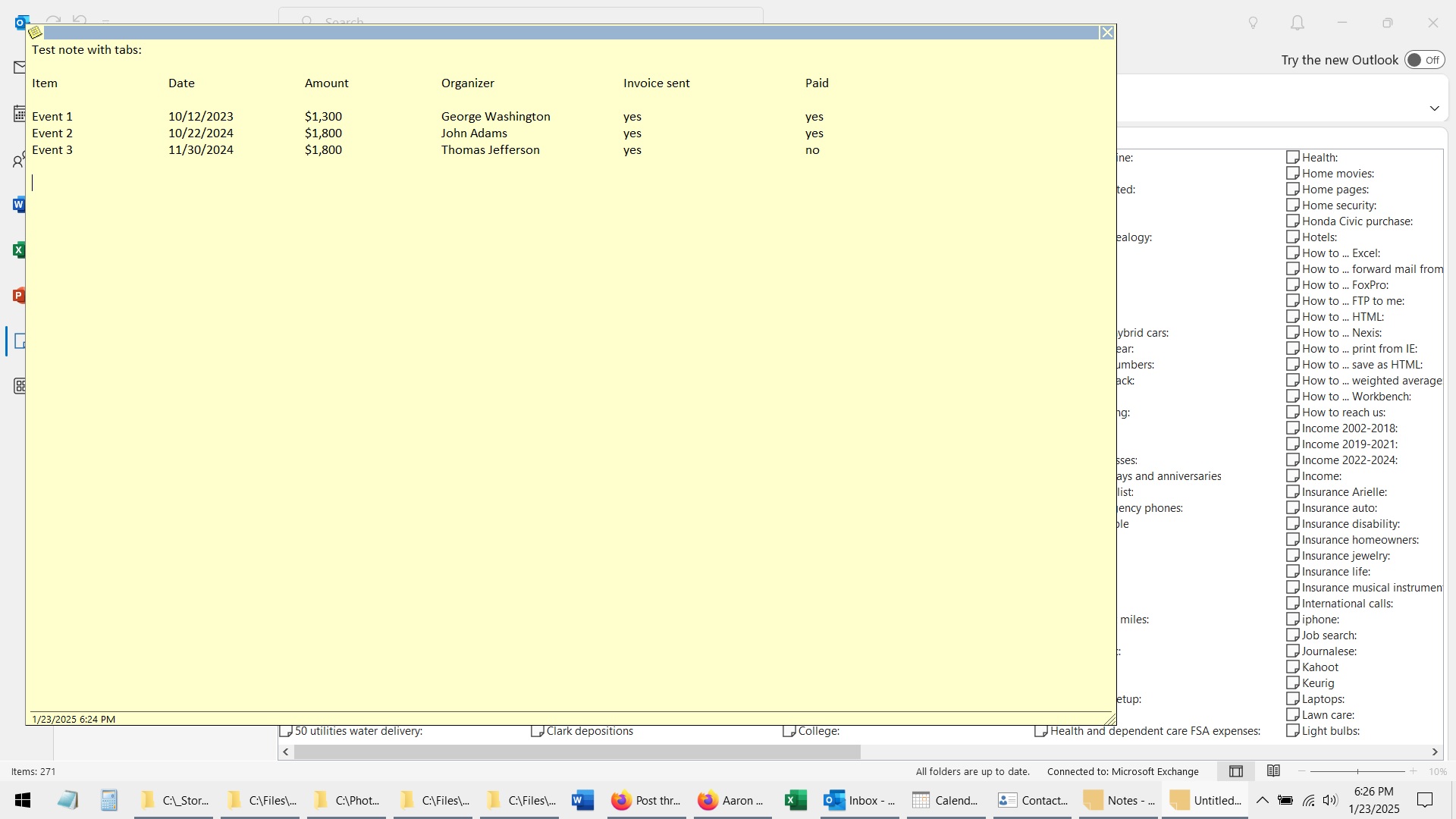The width and height of the screenshot is (1456, 819).
Task: Show hidden icons in the system tray
Action: tap(1262, 800)
